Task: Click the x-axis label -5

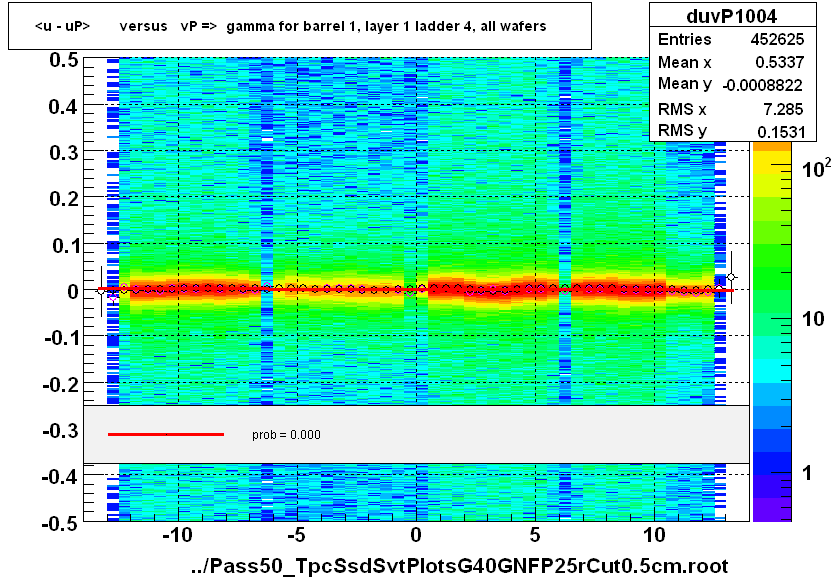Action: click(296, 535)
